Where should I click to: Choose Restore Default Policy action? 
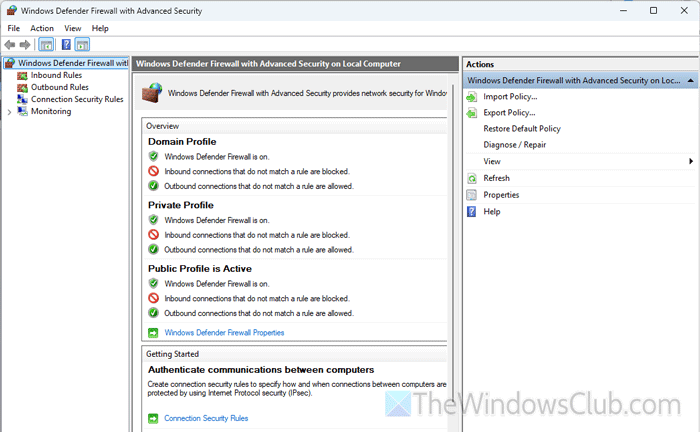pyautogui.click(x=521, y=129)
